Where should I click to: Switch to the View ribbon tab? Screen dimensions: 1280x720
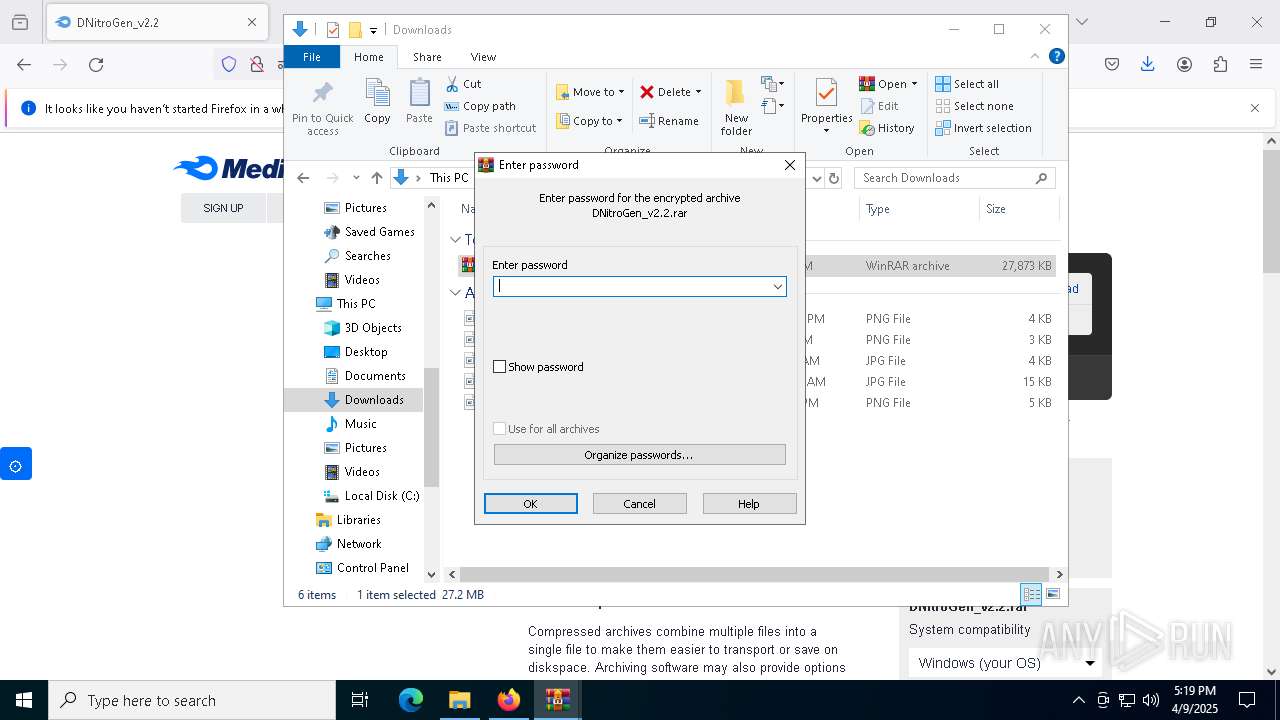pyautogui.click(x=483, y=57)
